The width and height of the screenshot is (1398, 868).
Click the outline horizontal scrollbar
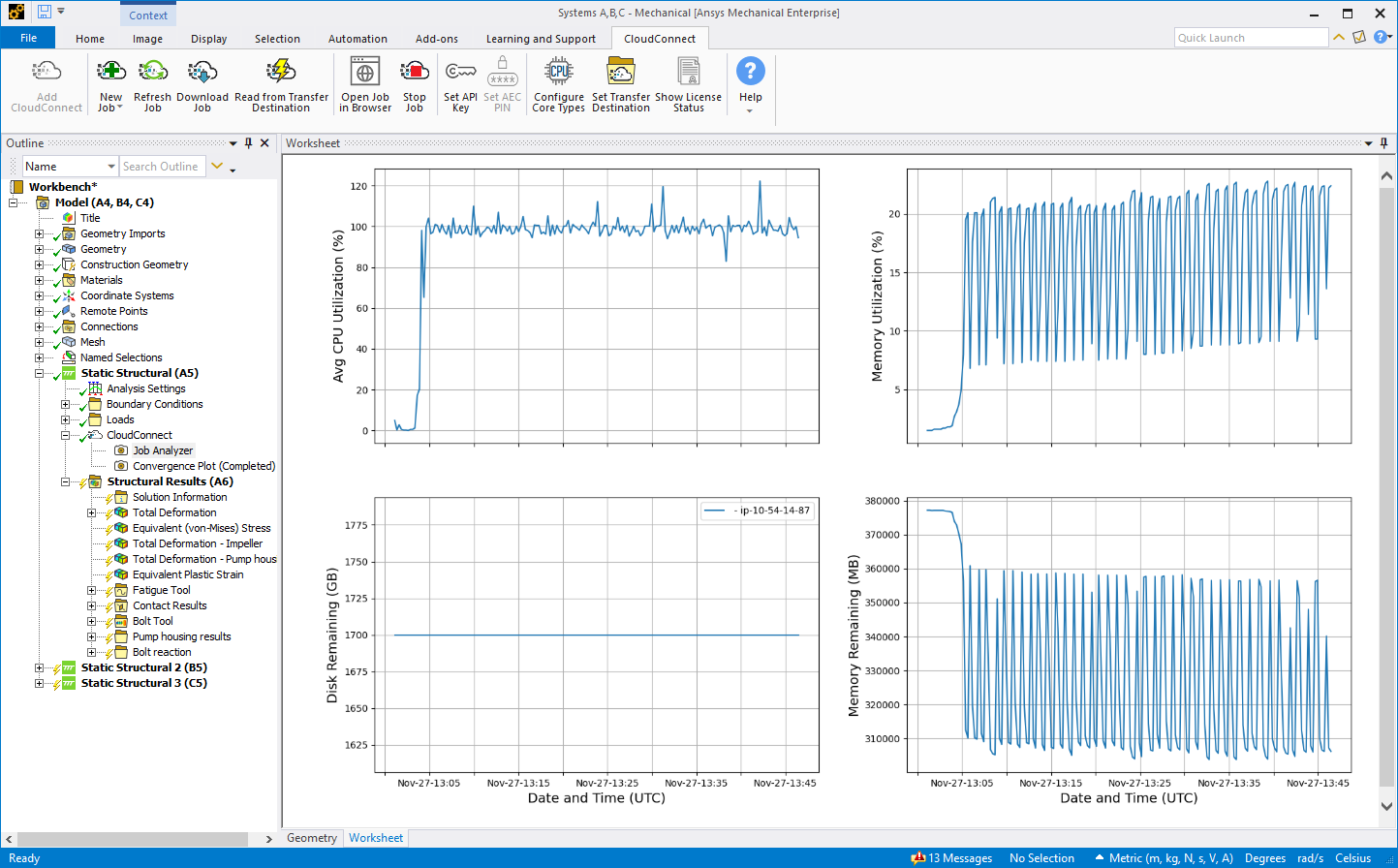[x=135, y=839]
